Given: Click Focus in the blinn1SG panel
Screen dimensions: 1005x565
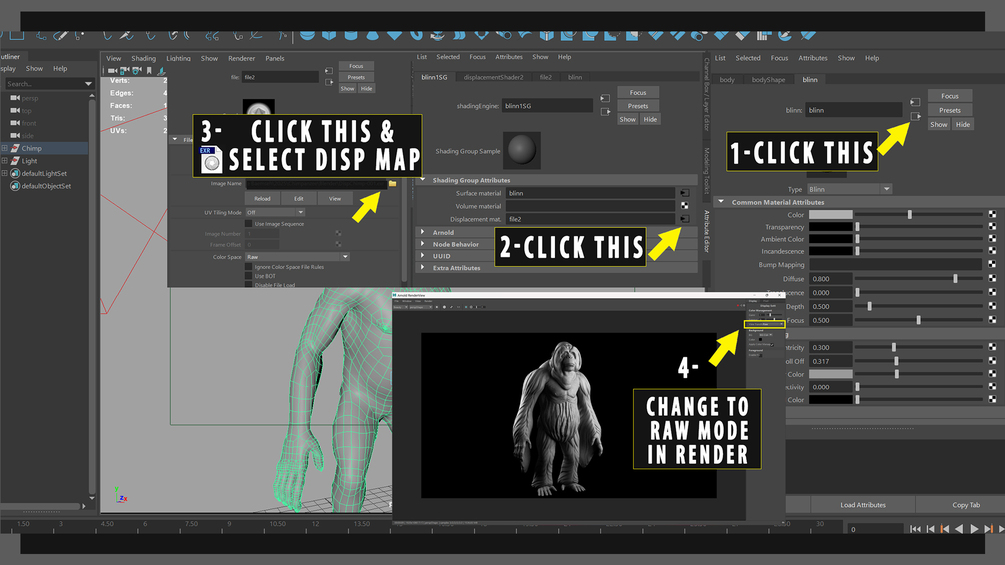Looking at the screenshot, I should pyautogui.click(x=638, y=92).
